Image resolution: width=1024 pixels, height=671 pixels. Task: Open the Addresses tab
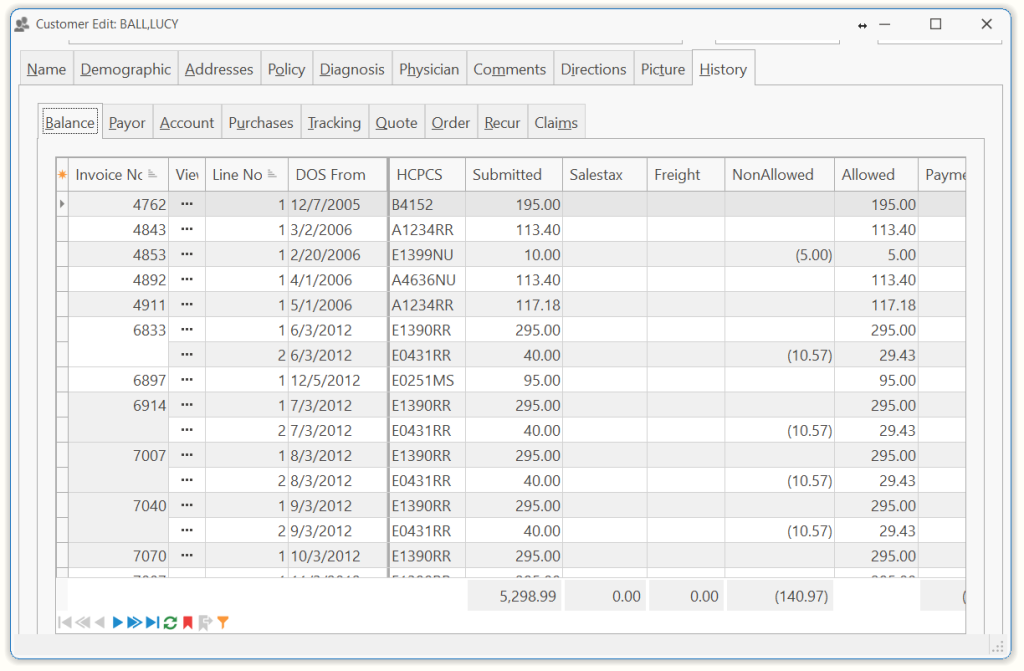219,69
